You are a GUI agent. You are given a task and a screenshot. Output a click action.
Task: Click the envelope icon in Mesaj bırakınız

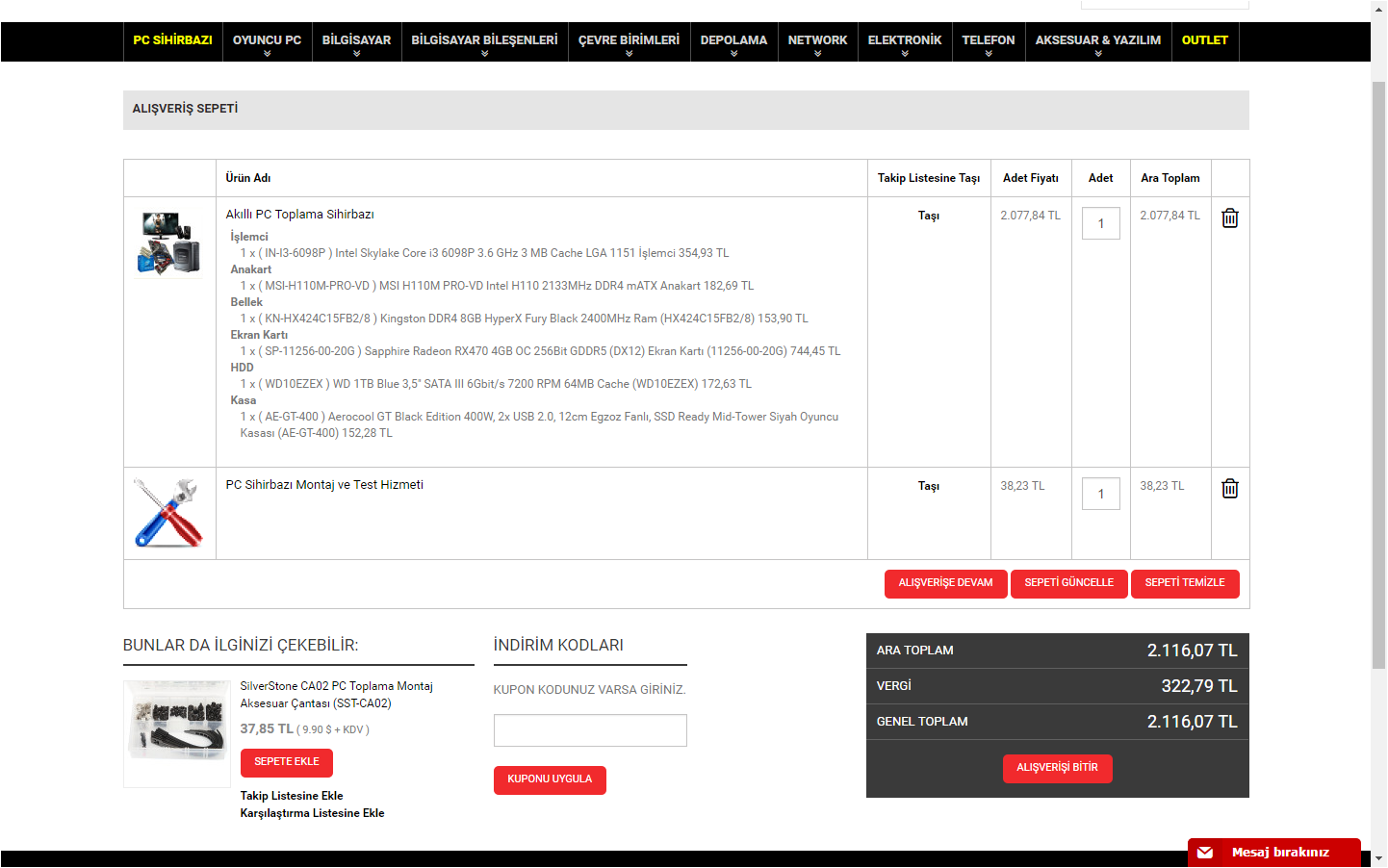[1205, 853]
